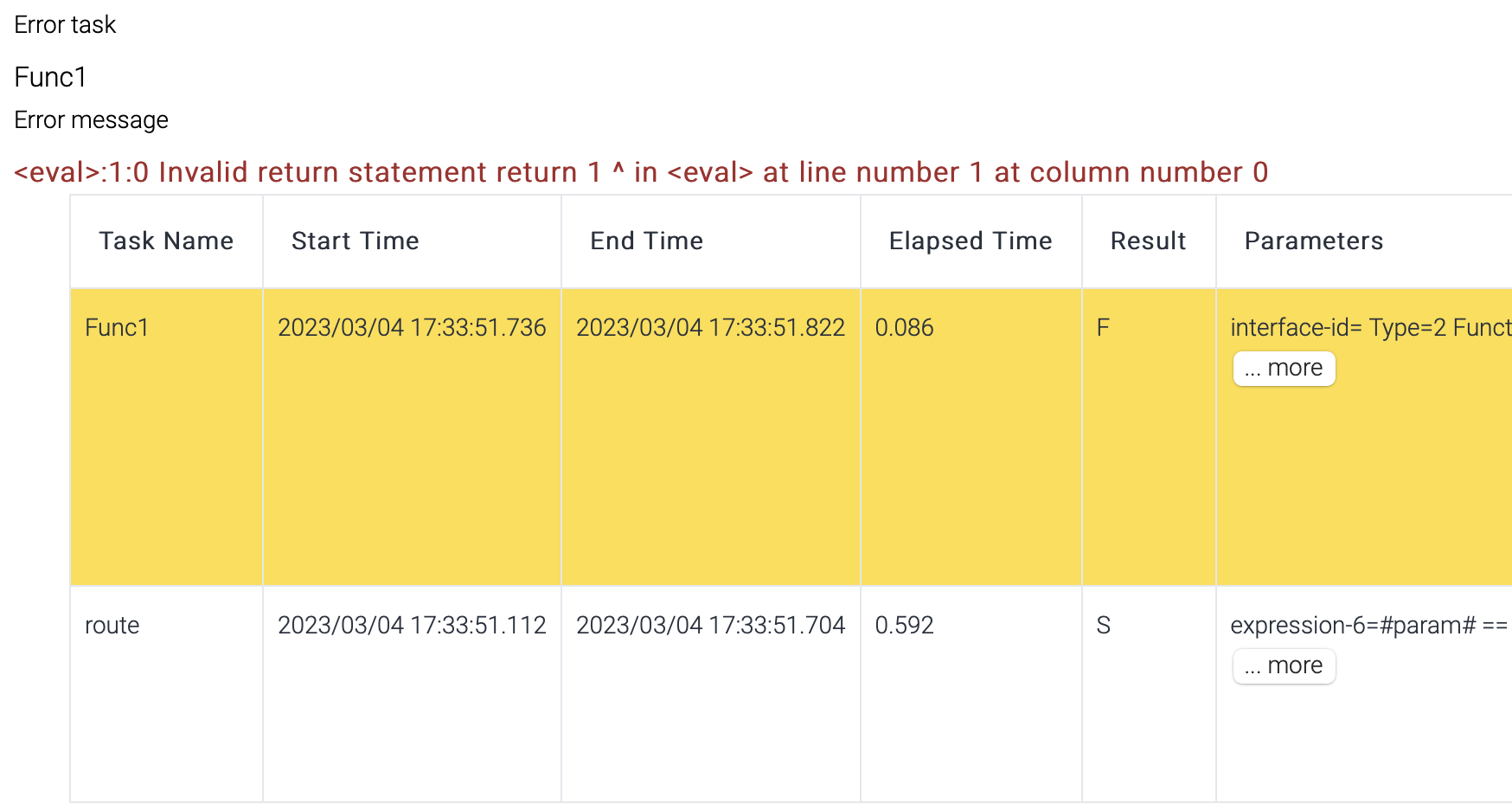Image resolution: width=1512 pixels, height=810 pixels.
Task: Click end time 17:33:51.704 in route row
Action: coord(710,626)
